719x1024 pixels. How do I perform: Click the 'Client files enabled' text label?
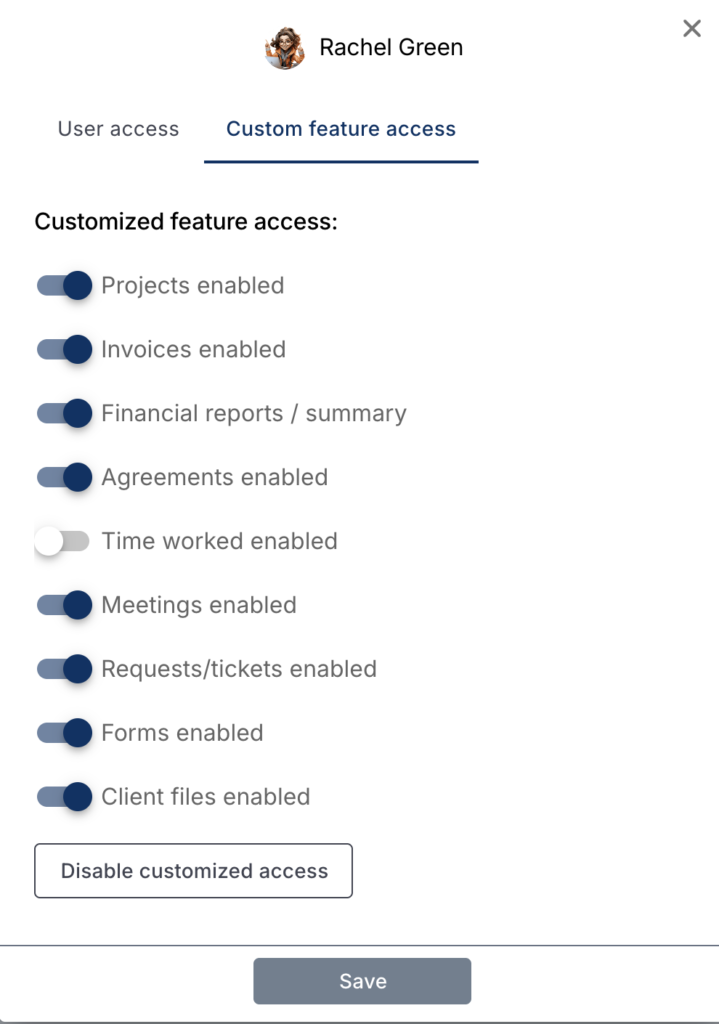[x=203, y=797]
